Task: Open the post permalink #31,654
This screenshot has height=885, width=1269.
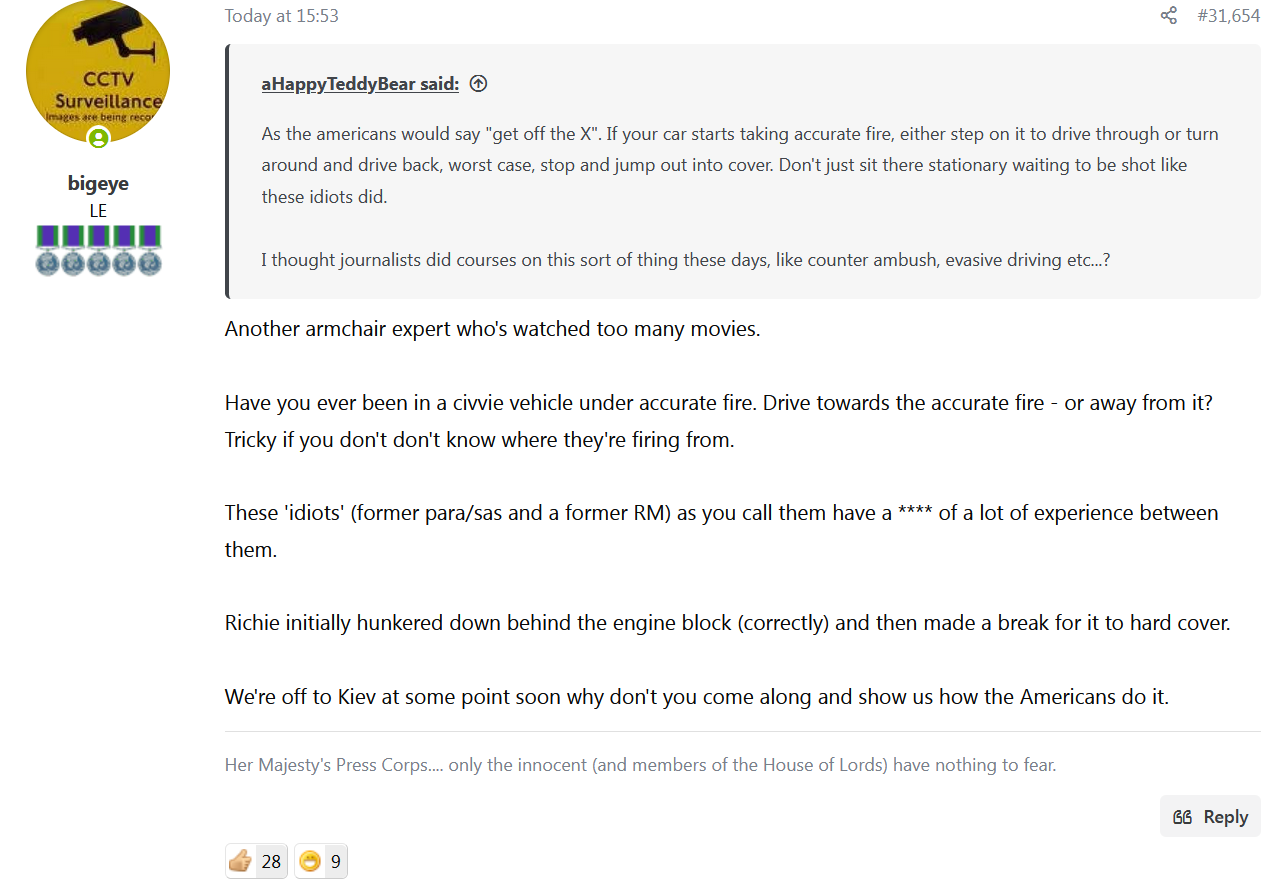Action: pos(1228,15)
